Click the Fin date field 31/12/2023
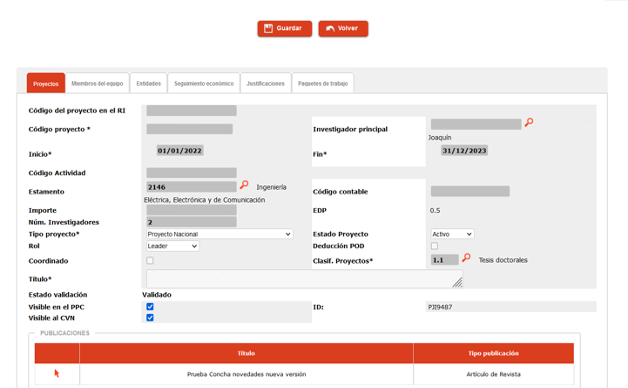 (x=464, y=151)
